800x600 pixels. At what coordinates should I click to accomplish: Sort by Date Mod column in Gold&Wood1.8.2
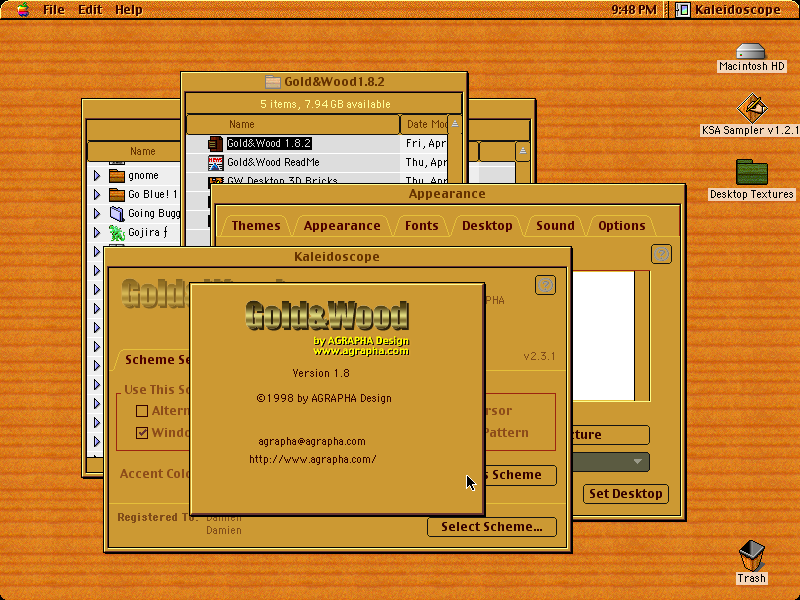(x=424, y=124)
